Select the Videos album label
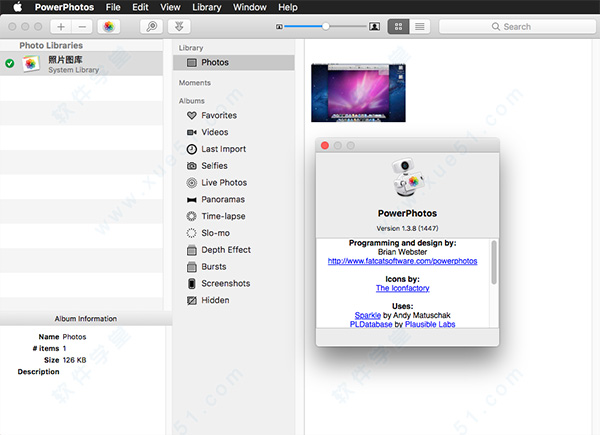 (215, 132)
